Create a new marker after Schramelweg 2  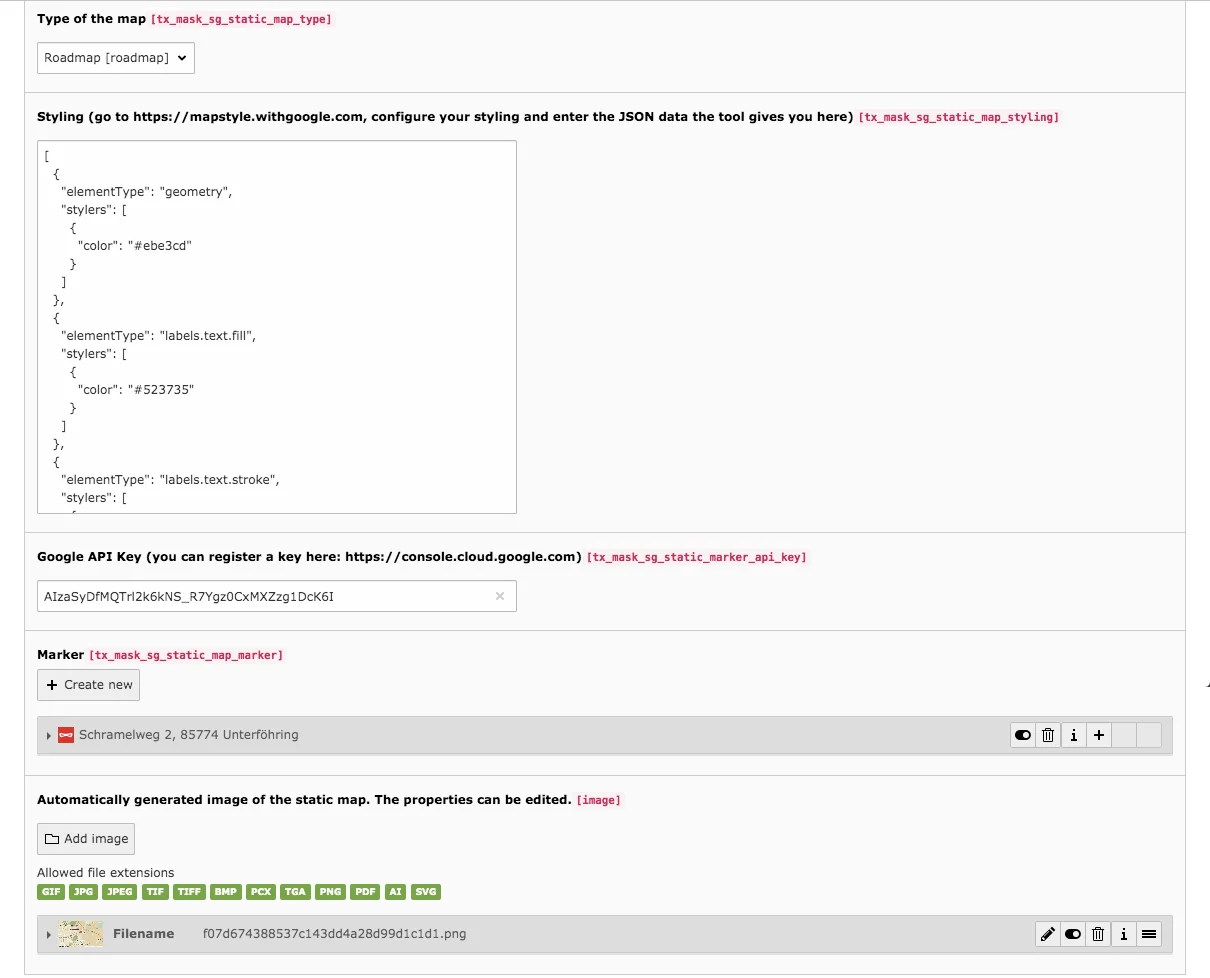point(1098,735)
